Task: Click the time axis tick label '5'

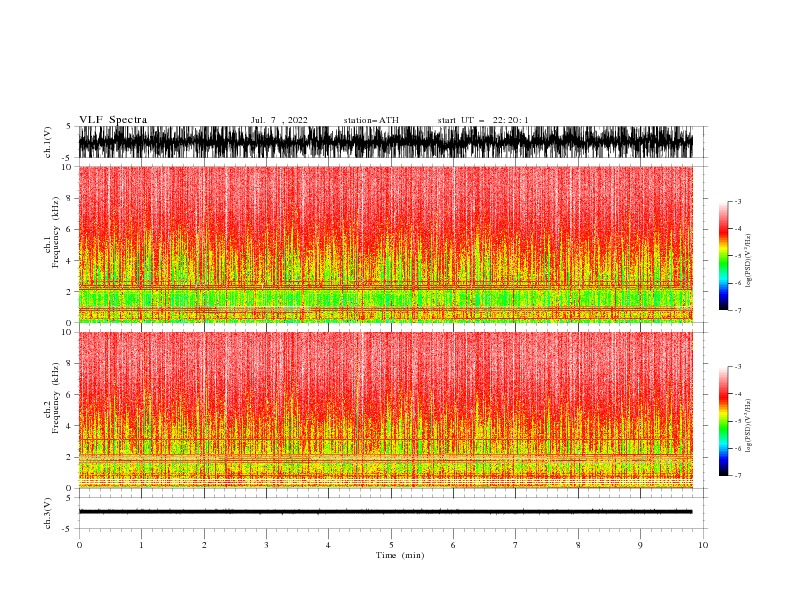Action: (391, 545)
